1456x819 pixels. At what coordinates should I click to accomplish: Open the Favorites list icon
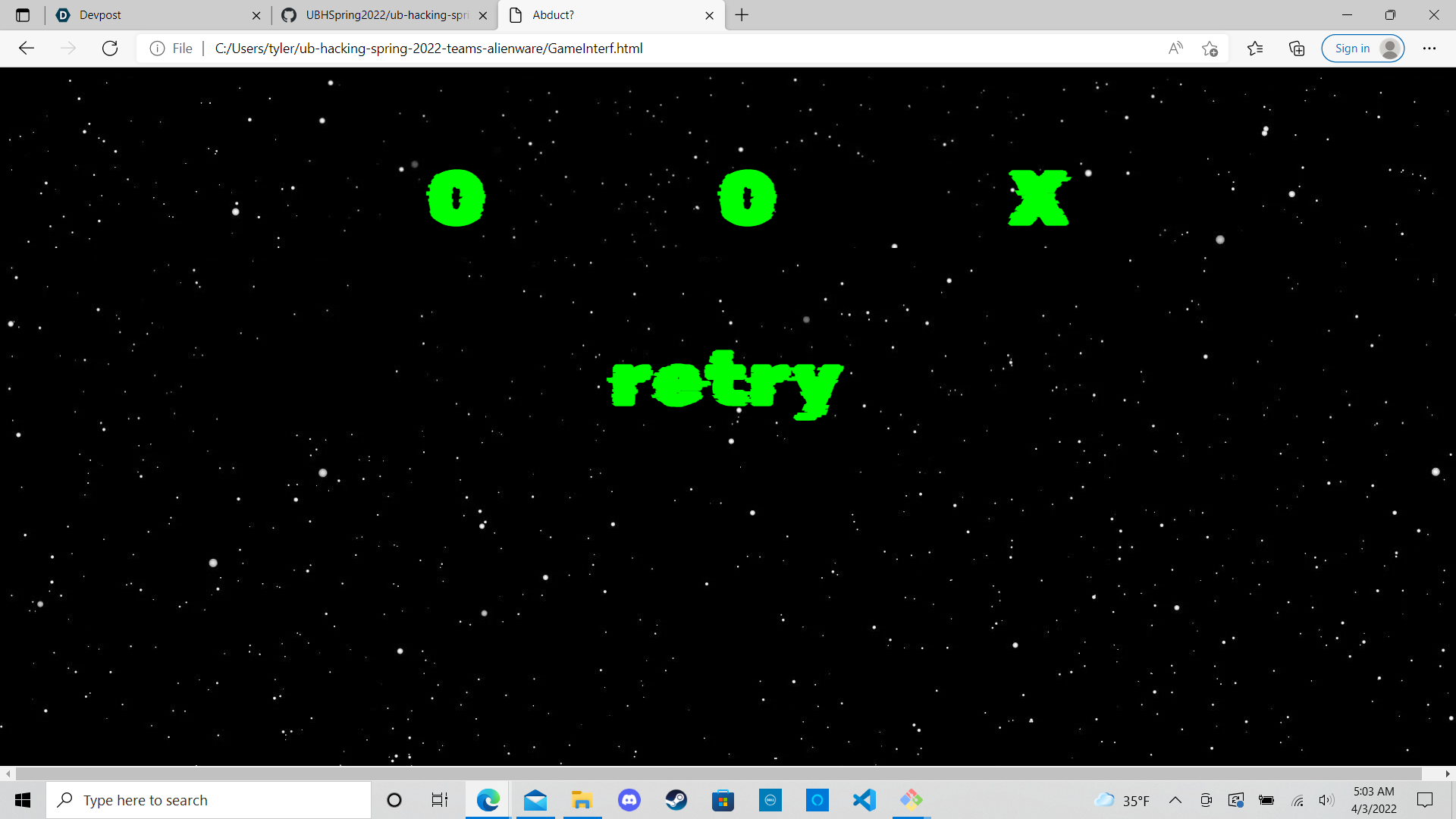1255,49
